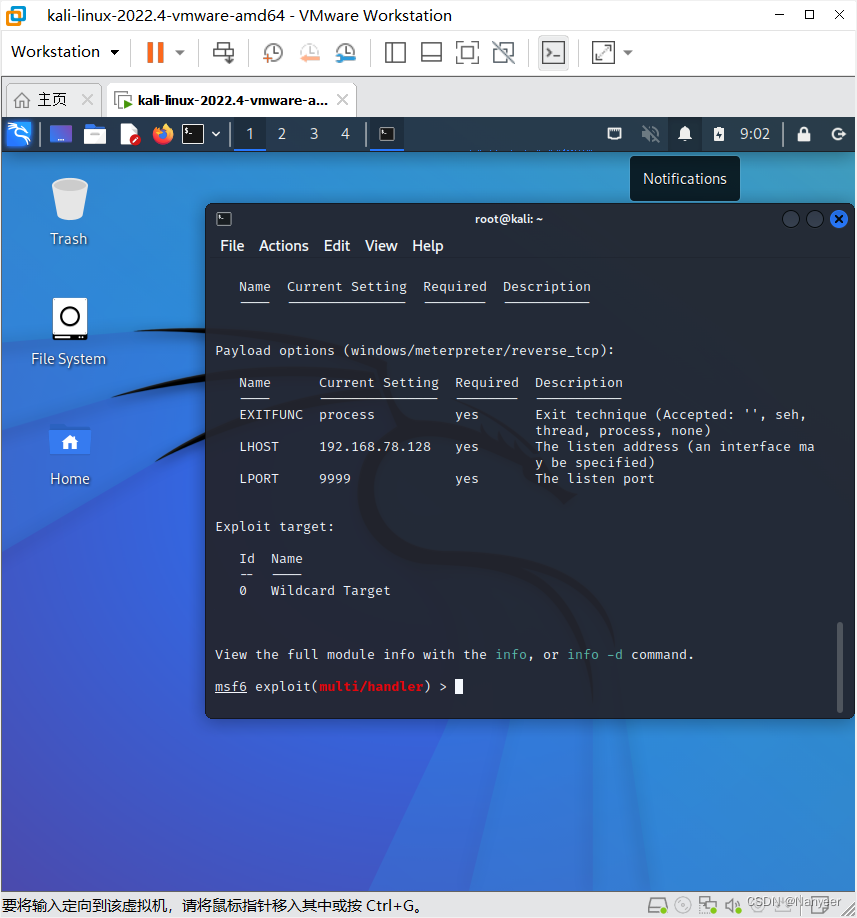The height and width of the screenshot is (918, 857).
Task: Send Ctrl+Alt+Del to the virtual machine
Action: coord(223,52)
